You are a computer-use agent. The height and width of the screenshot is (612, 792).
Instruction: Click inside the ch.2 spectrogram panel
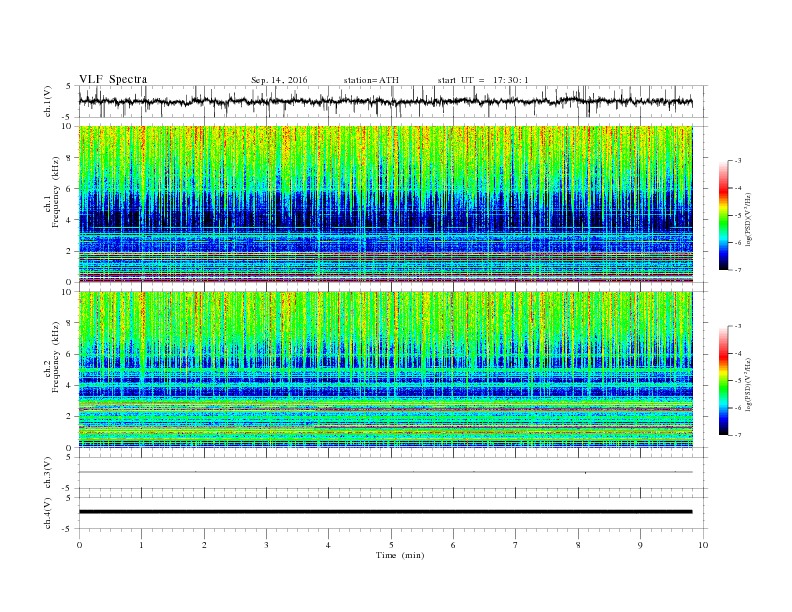(385, 369)
